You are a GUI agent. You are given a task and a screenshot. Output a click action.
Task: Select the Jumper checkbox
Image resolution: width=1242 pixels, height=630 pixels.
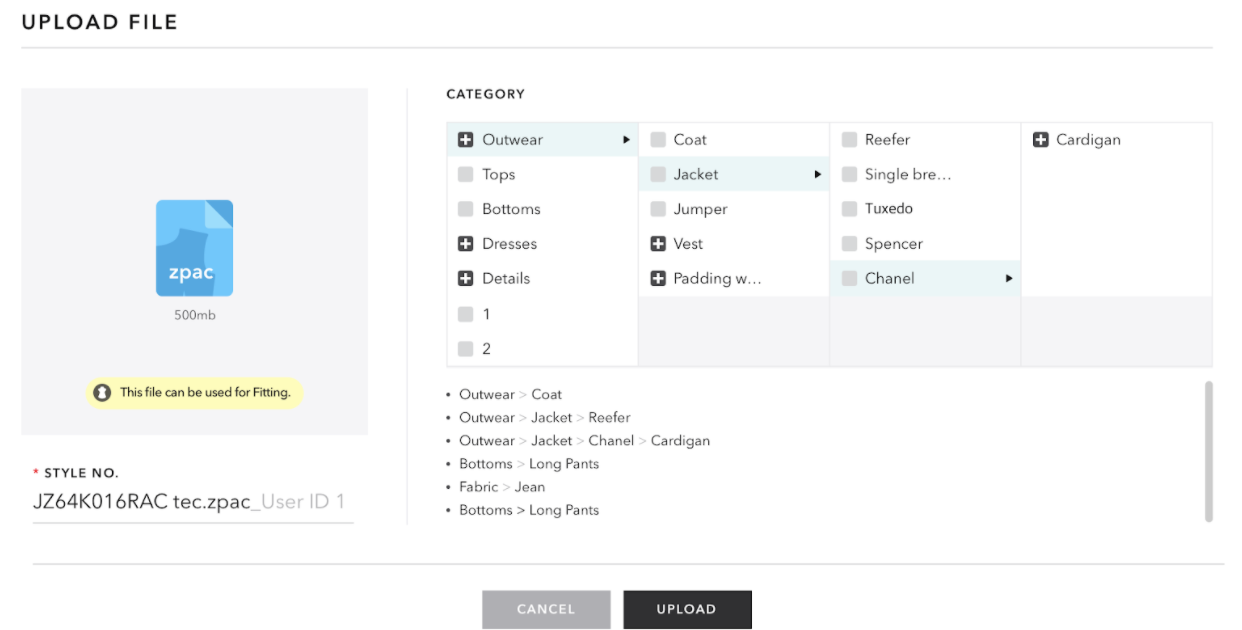tap(657, 209)
